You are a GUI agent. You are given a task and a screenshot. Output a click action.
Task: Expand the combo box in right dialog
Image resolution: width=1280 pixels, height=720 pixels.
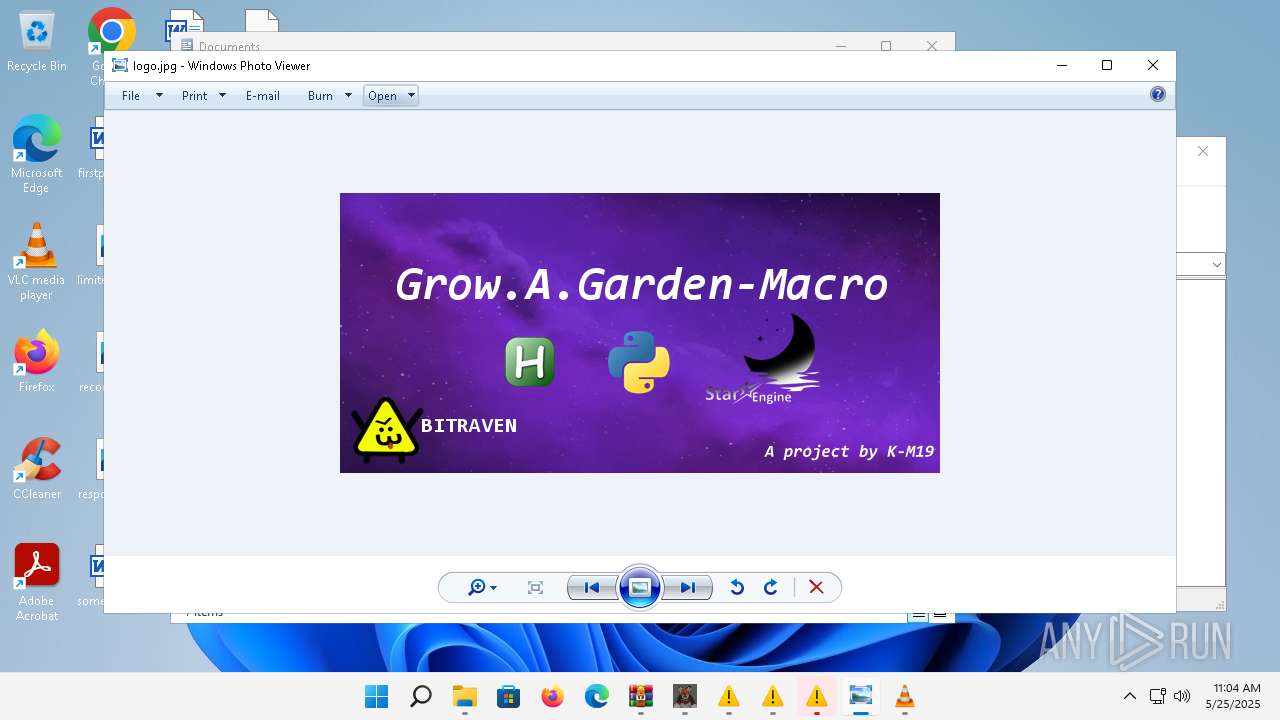click(x=1216, y=265)
